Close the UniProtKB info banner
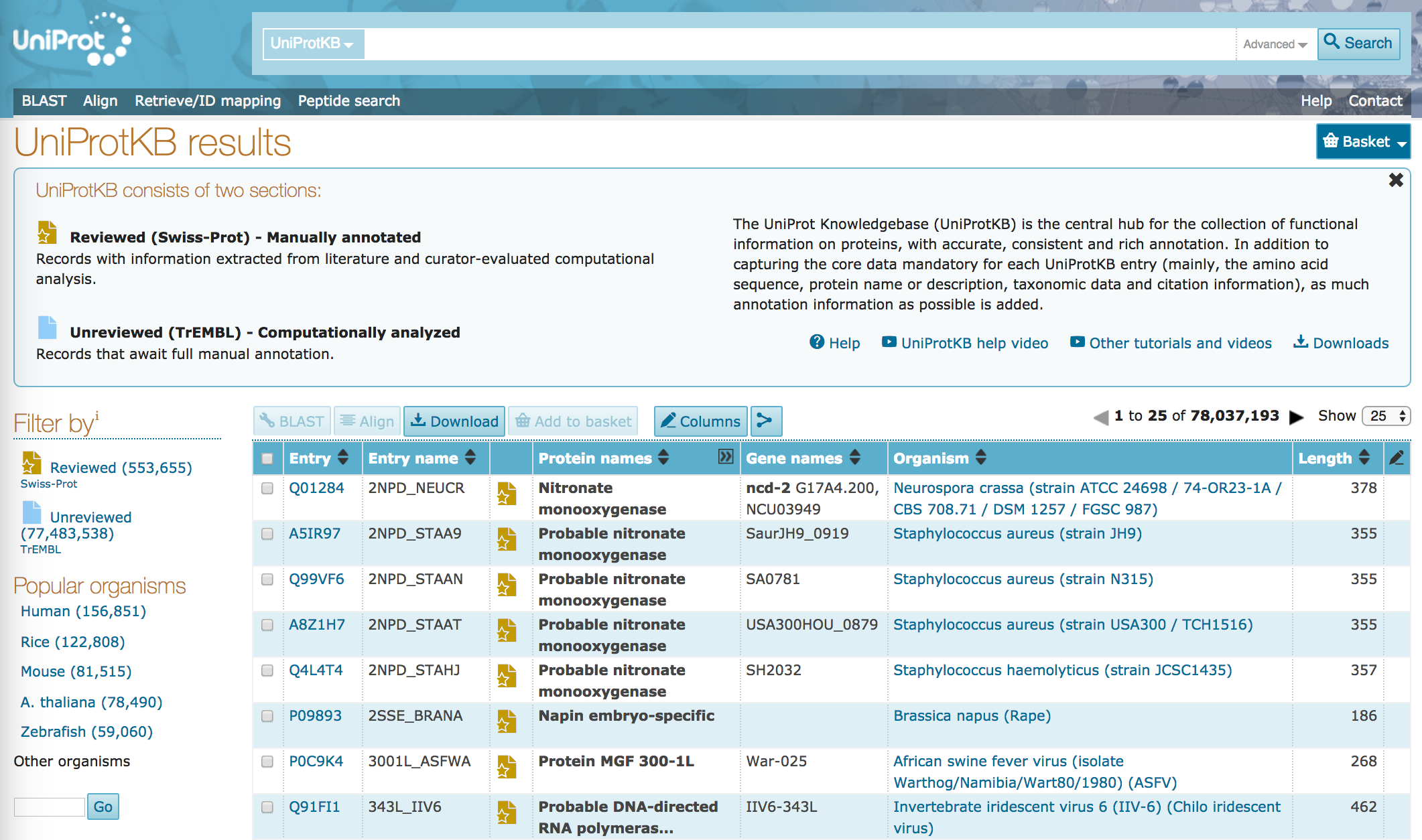This screenshot has height=840, width=1422. 1396,180
